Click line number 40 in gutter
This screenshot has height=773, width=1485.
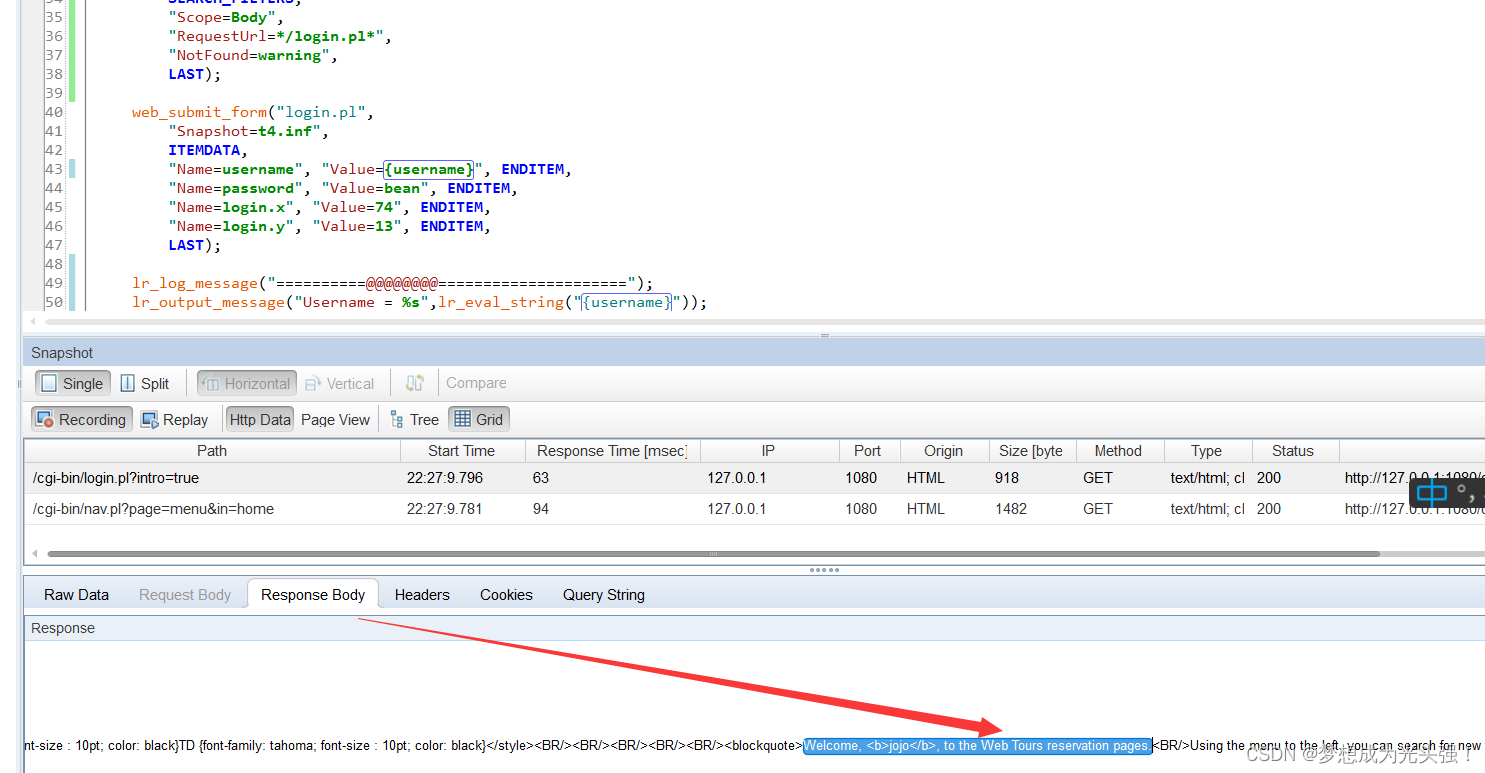coord(53,112)
